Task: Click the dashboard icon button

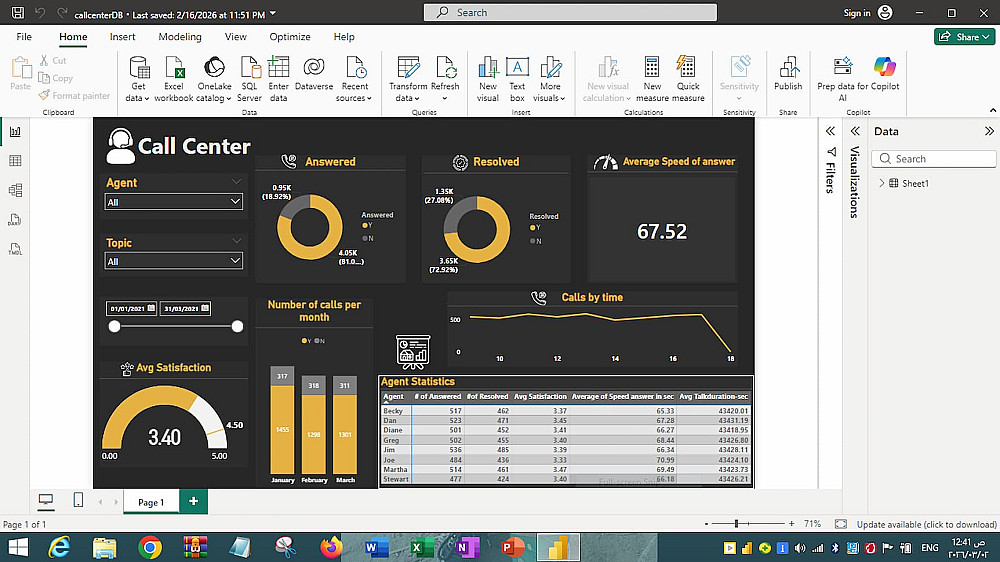Action: click(413, 351)
